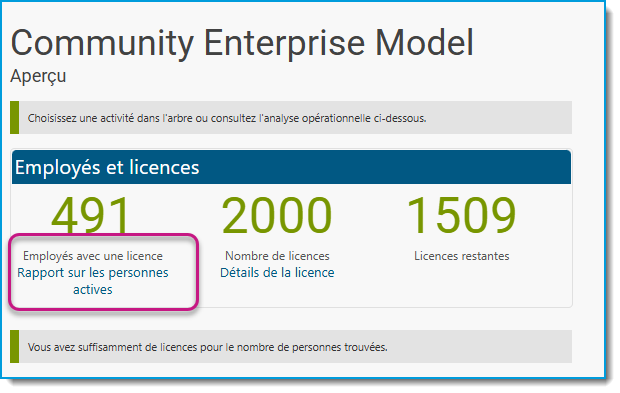The image size is (620, 393).
Task: Select the Licences restantes label
Action: (x=461, y=256)
